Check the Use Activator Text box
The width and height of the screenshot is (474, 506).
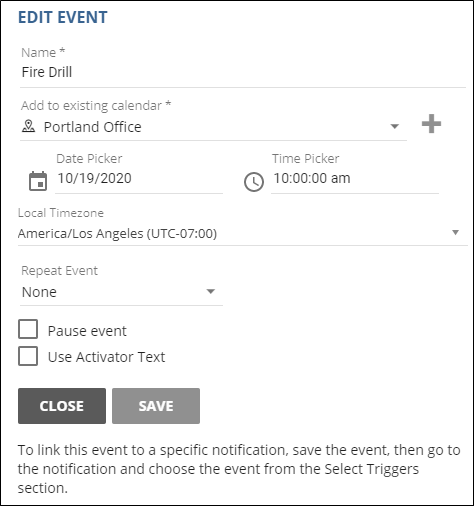(x=28, y=356)
